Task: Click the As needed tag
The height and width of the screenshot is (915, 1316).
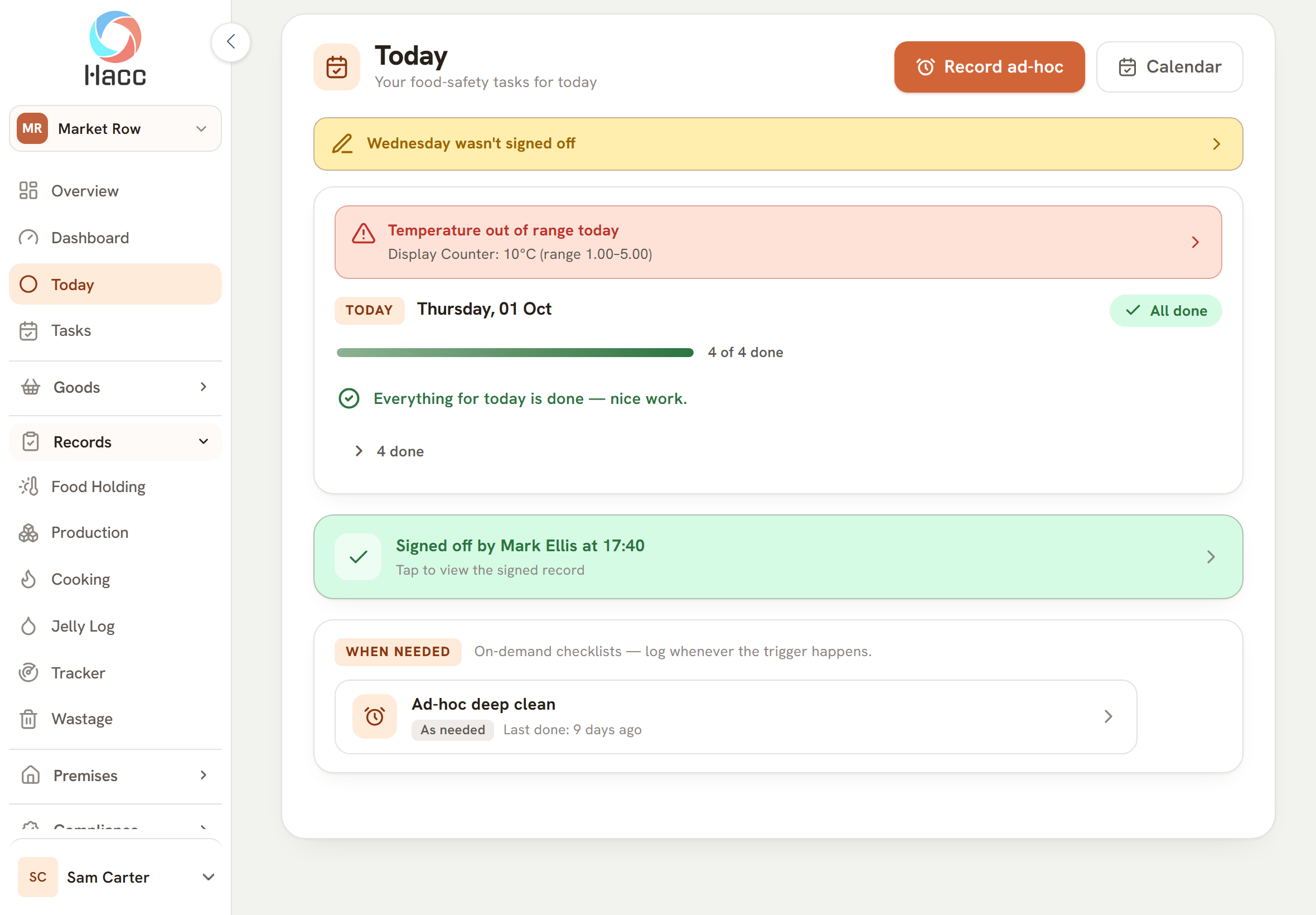Action: (x=453, y=730)
